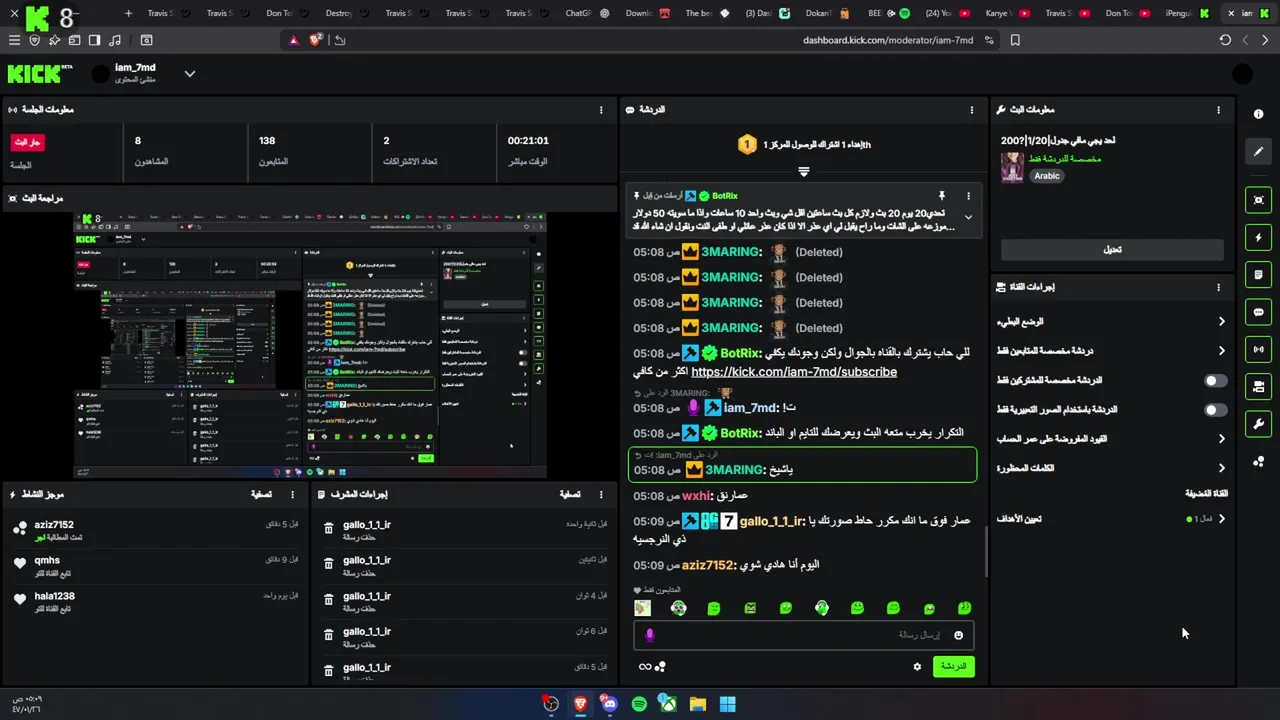Viewport: 1280px width, 720px height.
Task: Collapse the pinned BotRix message chevron
Action: [968, 217]
